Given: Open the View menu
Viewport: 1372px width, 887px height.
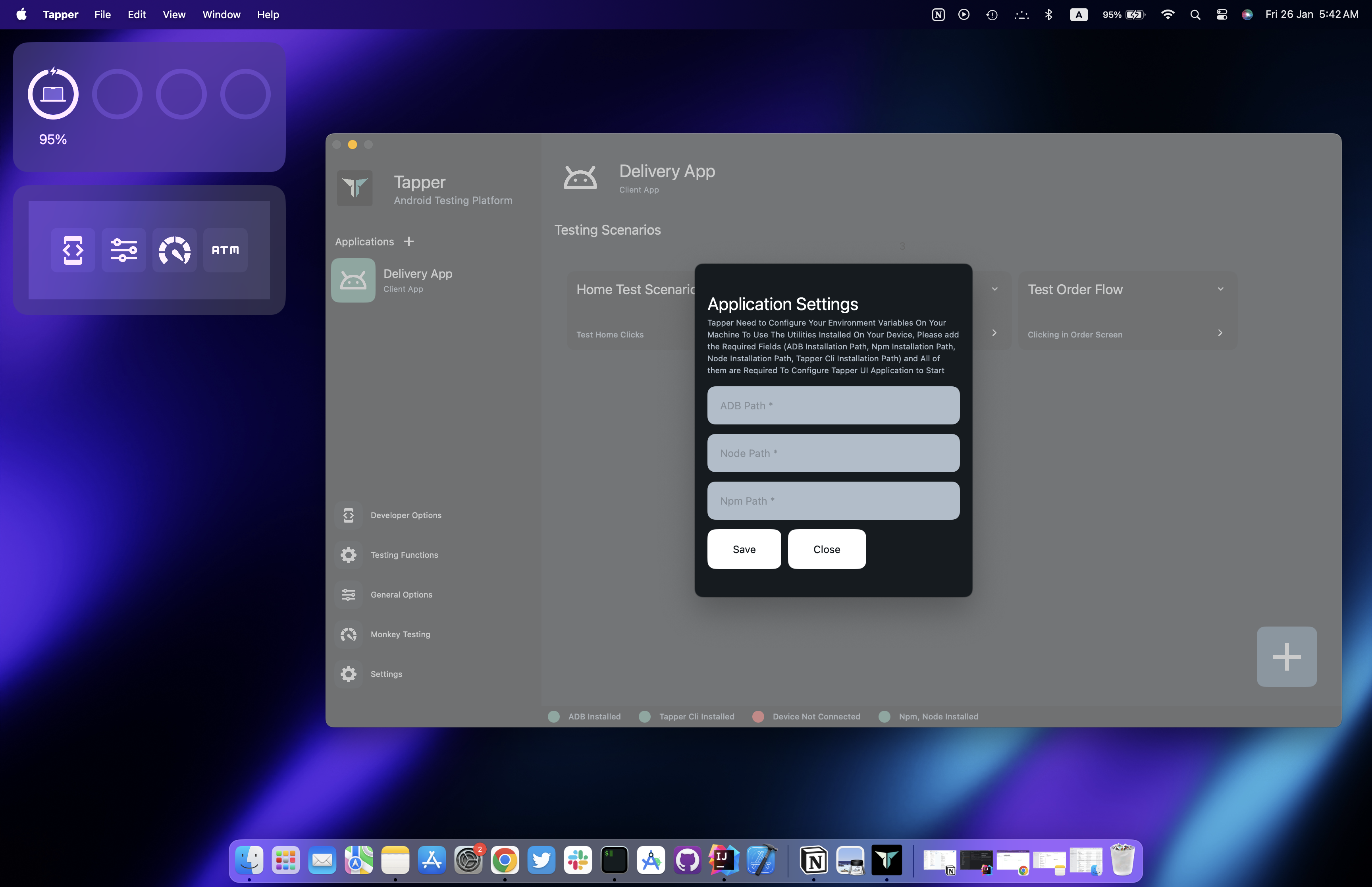Looking at the screenshot, I should coord(174,14).
